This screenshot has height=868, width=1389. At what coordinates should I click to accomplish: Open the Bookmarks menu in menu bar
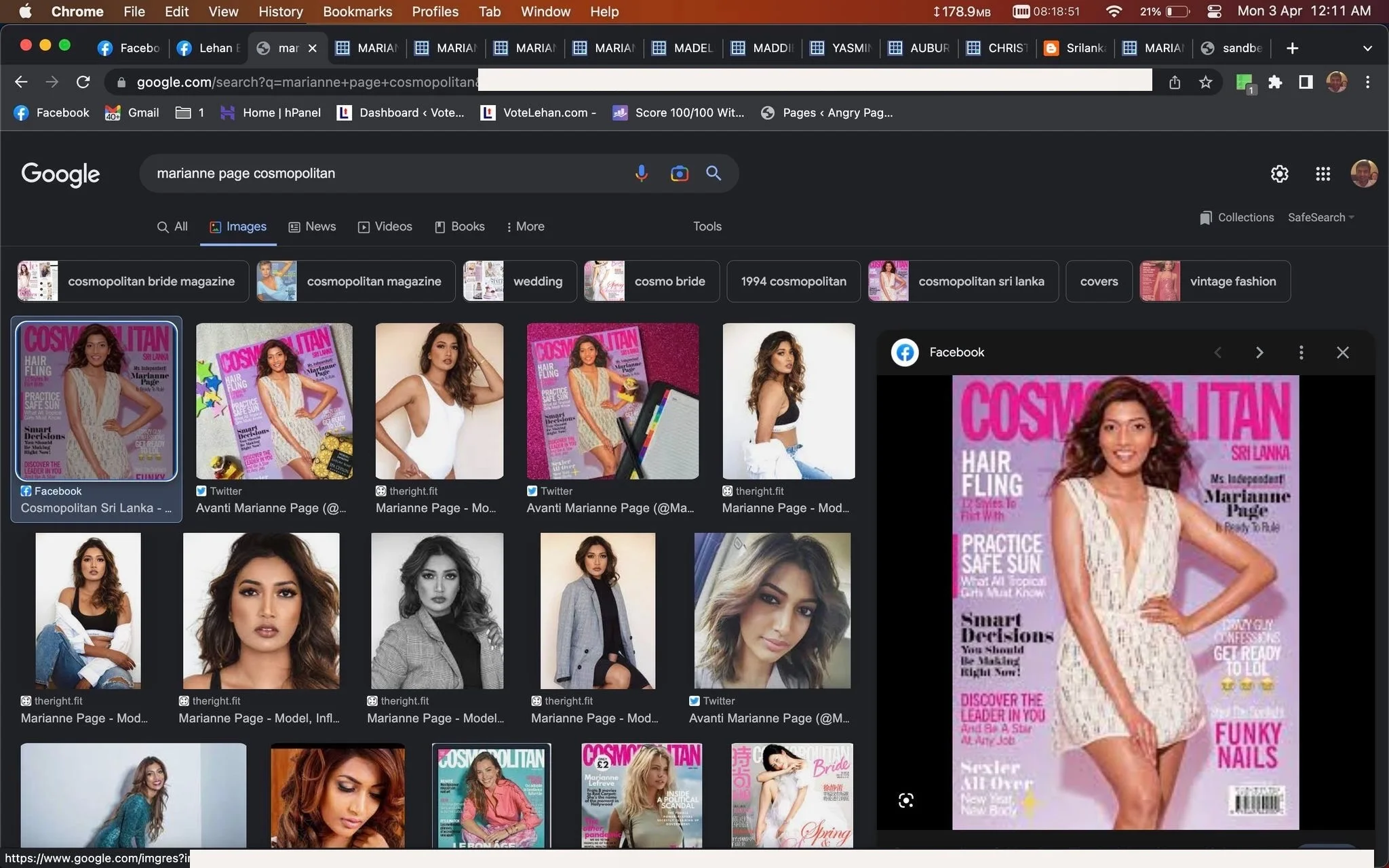coord(357,12)
